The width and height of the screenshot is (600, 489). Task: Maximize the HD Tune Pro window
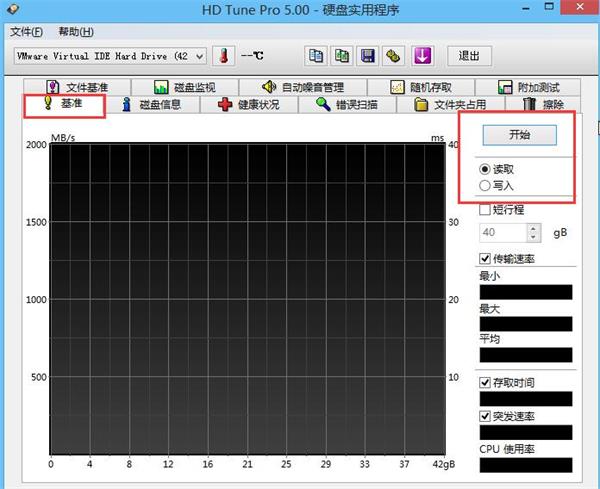pyautogui.click(x=549, y=7)
